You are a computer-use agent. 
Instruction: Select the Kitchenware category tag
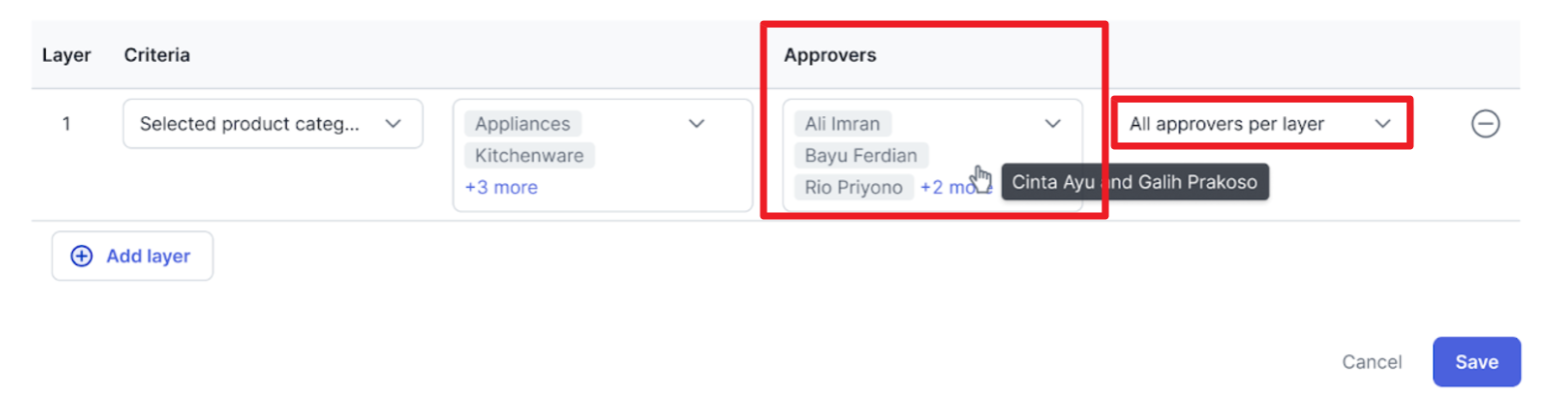530,156
